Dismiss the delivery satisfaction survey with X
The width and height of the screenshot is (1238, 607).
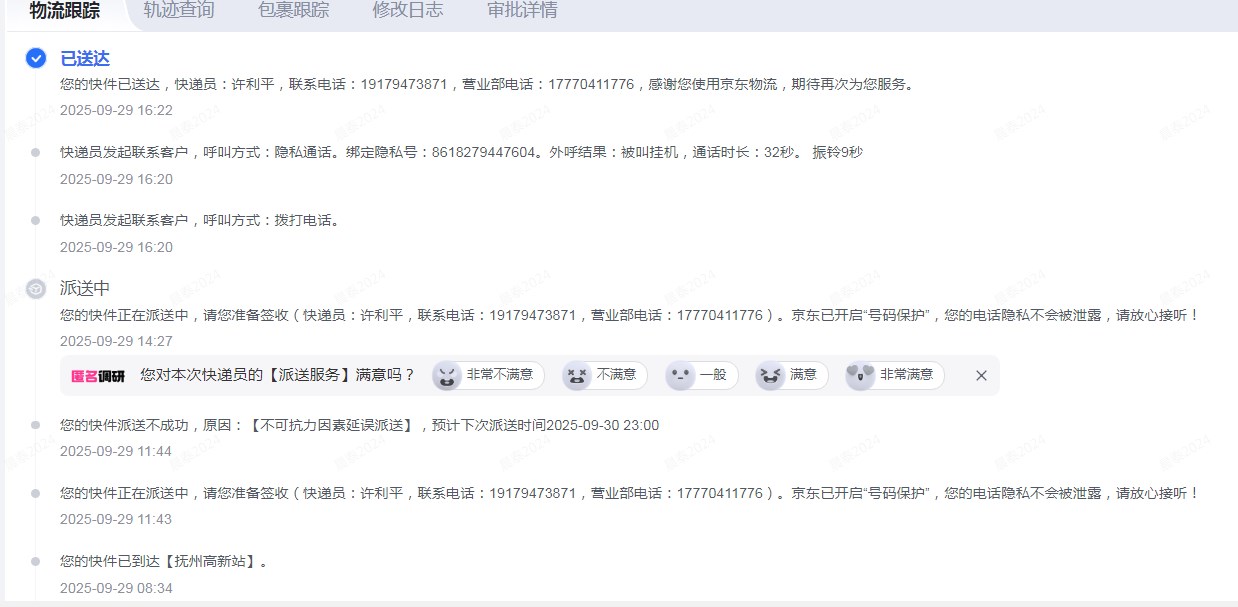pos(981,375)
